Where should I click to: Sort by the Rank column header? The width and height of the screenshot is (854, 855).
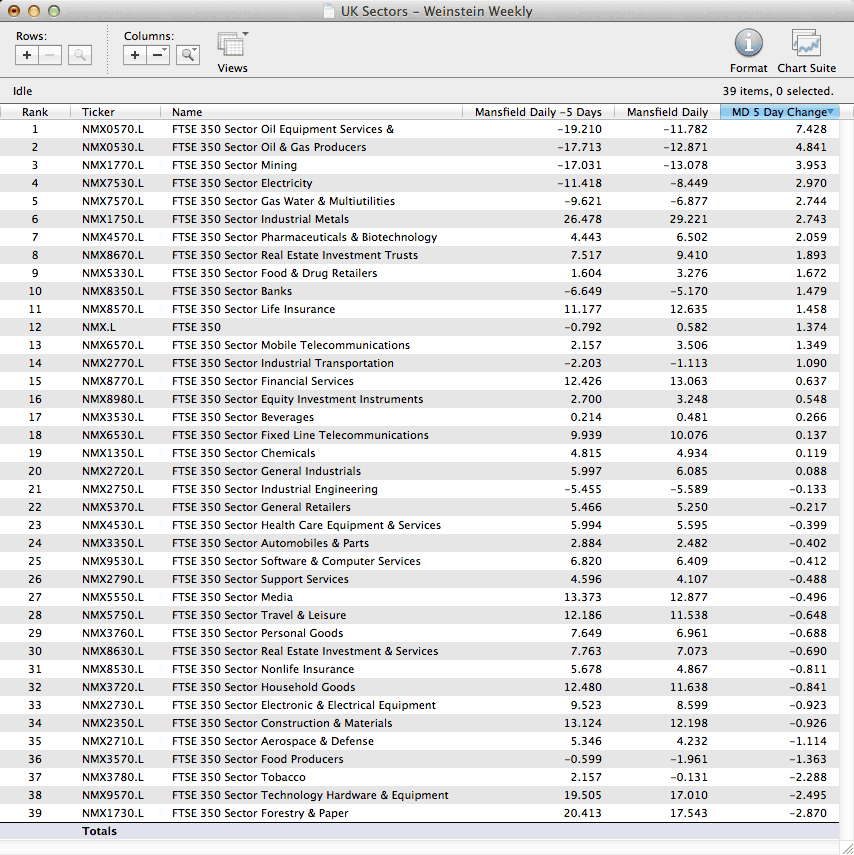(x=35, y=112)
